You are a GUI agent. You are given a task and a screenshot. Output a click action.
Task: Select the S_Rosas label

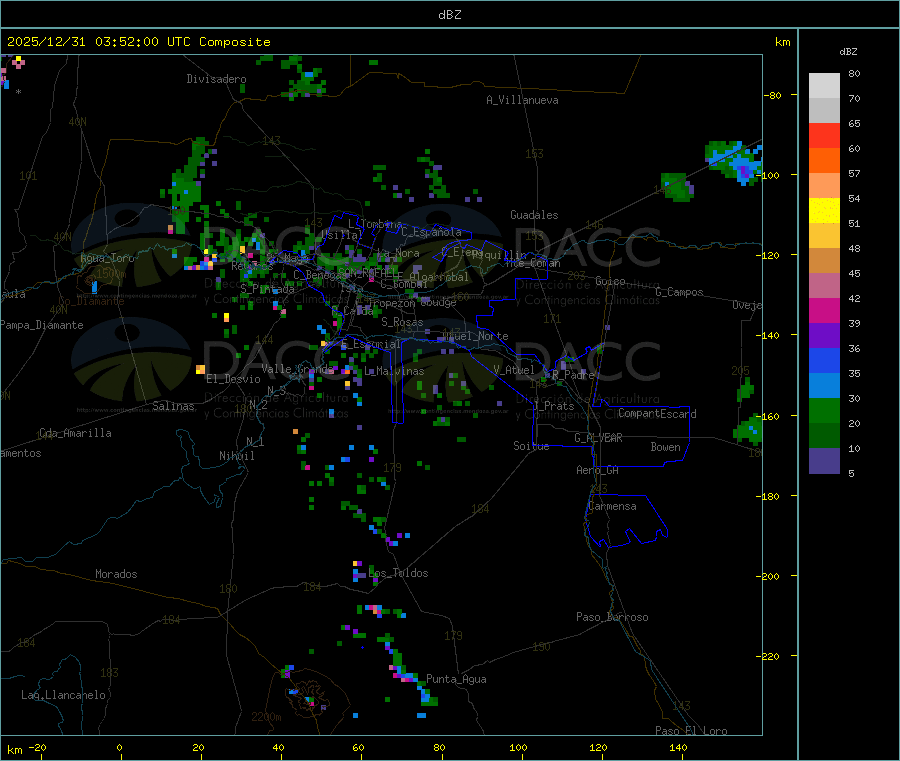402,322
